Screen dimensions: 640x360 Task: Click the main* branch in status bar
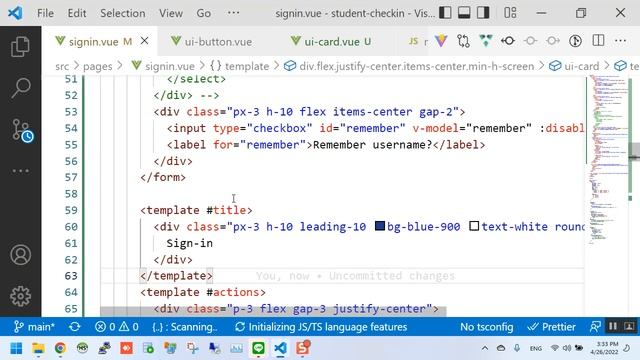[x=34, y=327]
